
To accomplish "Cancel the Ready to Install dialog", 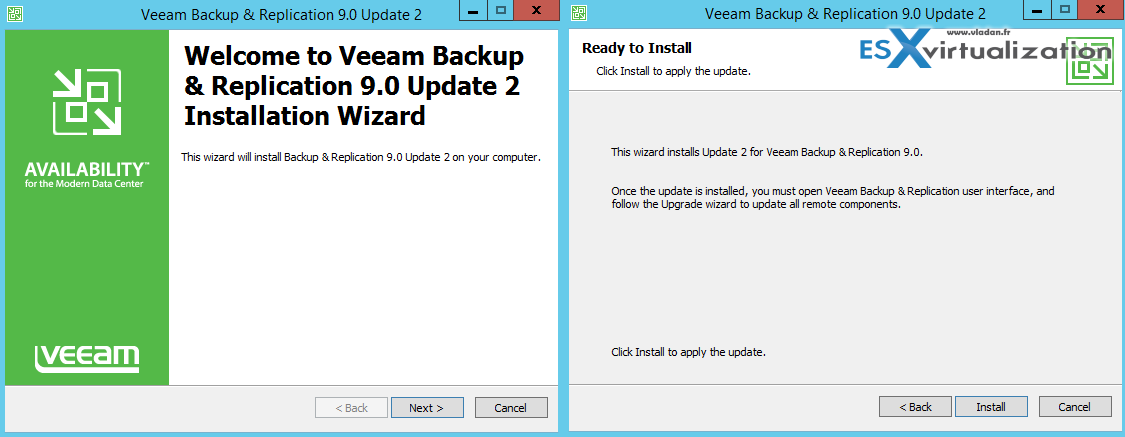I will click(1075, 407).
